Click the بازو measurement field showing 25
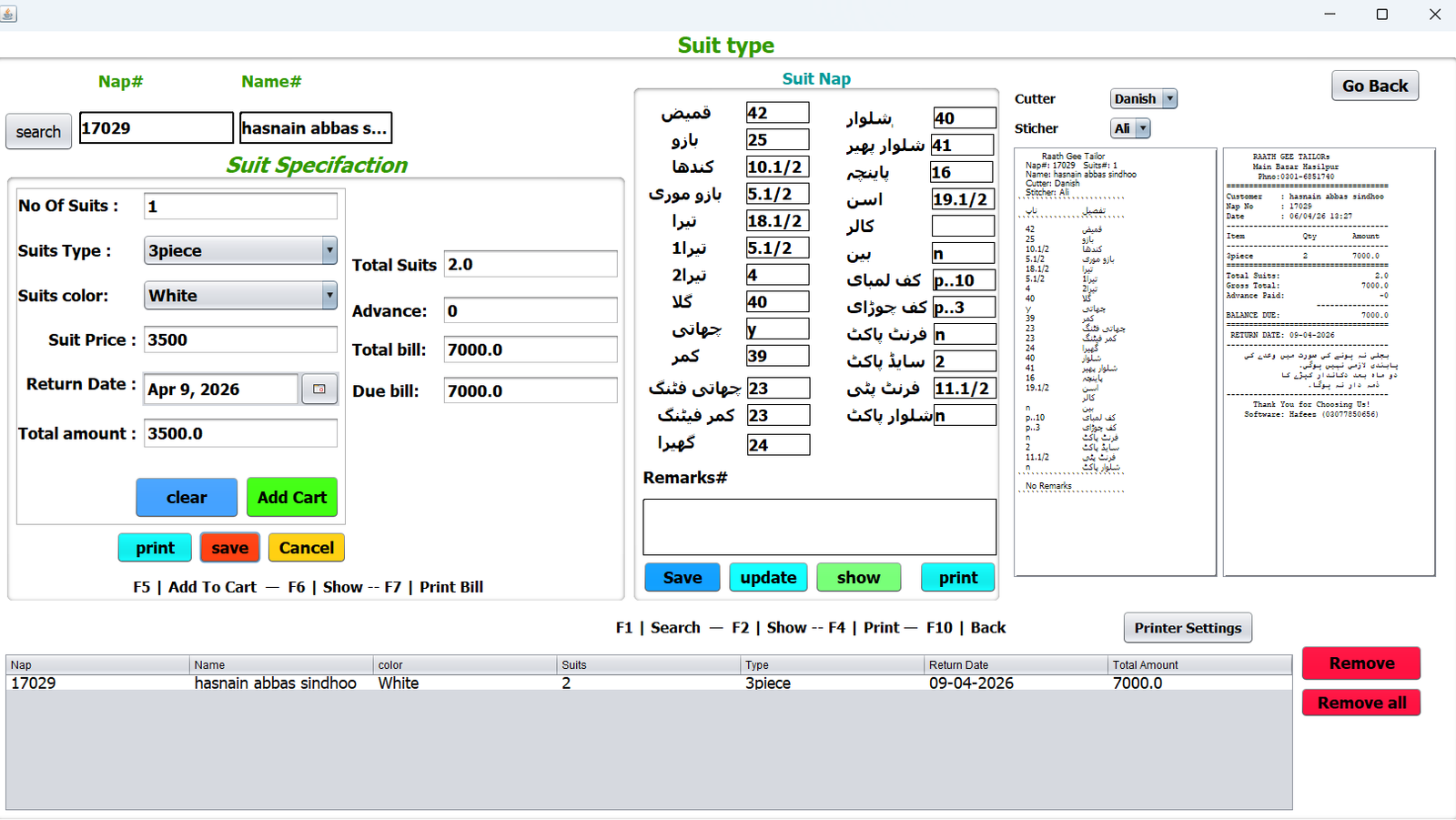 point(777,139)
